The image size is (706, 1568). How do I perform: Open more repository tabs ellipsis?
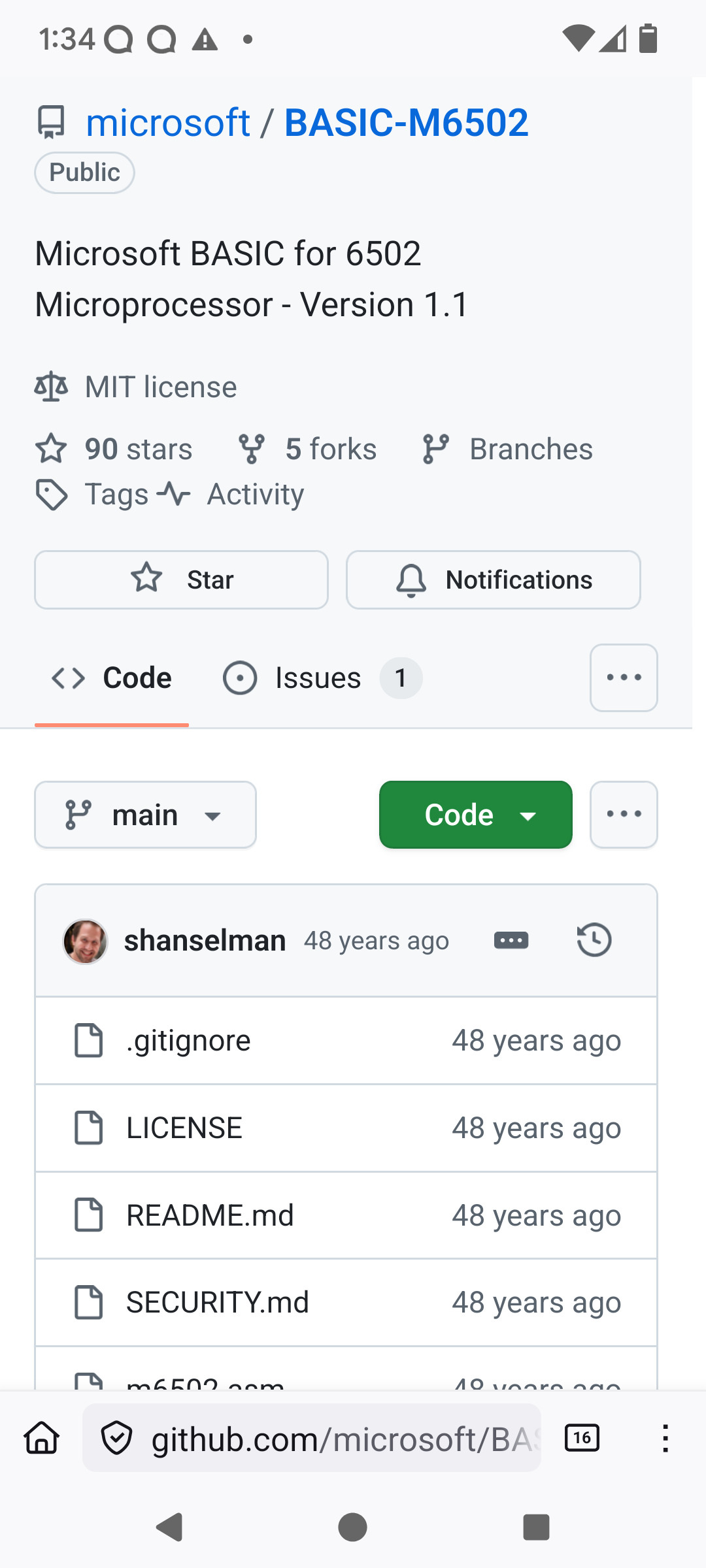[624, 678]
